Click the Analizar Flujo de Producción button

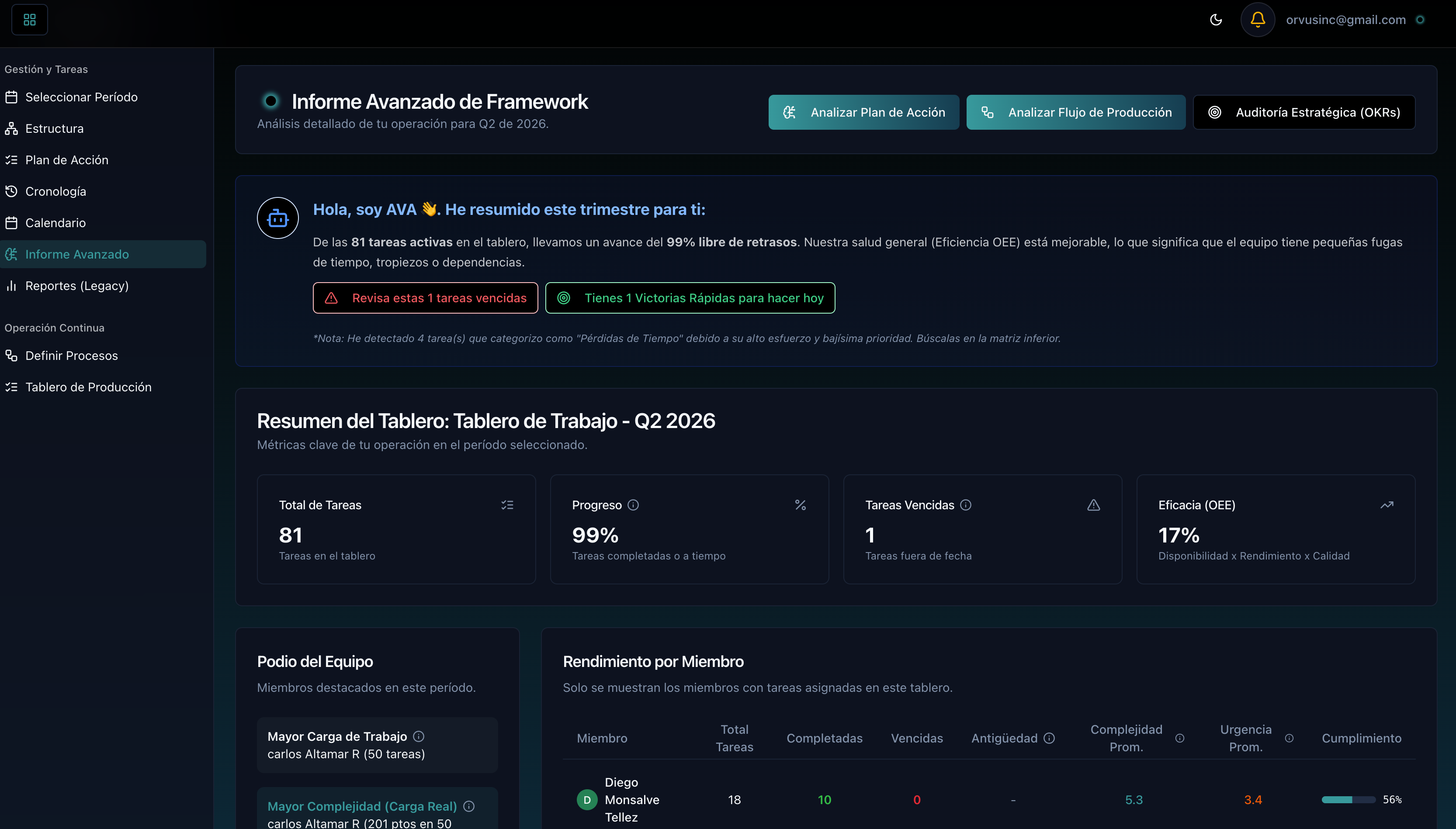pyautogui.click(x=1076, y=112)
